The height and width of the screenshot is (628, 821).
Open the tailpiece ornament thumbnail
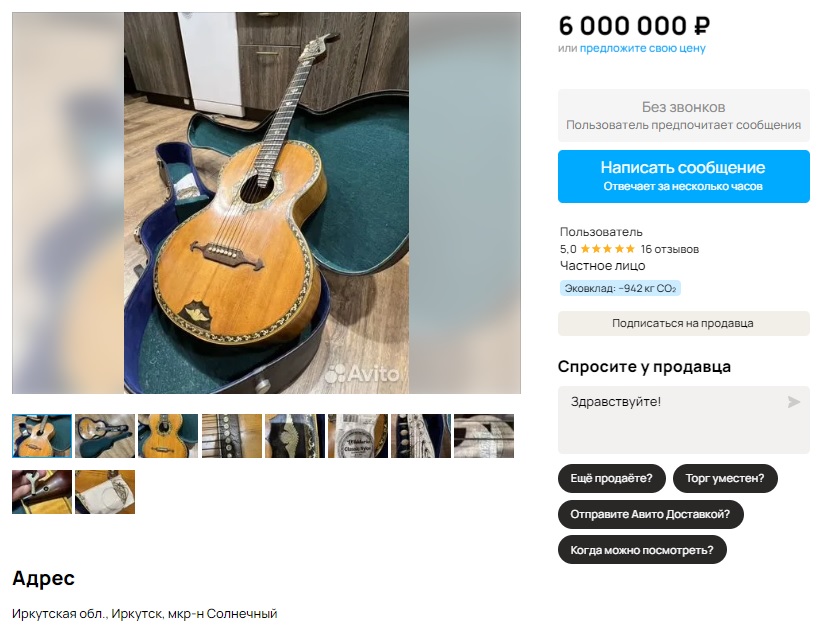coord(295,436)
